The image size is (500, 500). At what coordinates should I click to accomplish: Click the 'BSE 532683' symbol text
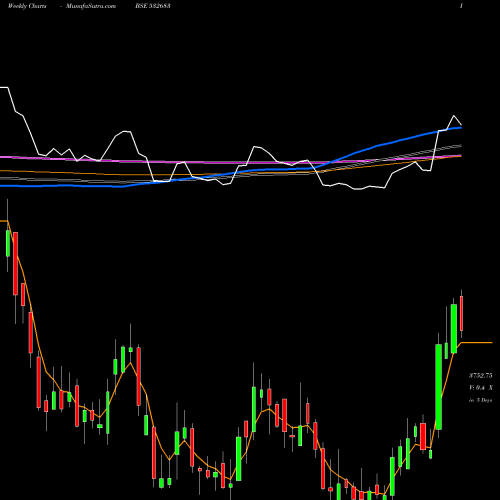[x=153, y=6]
